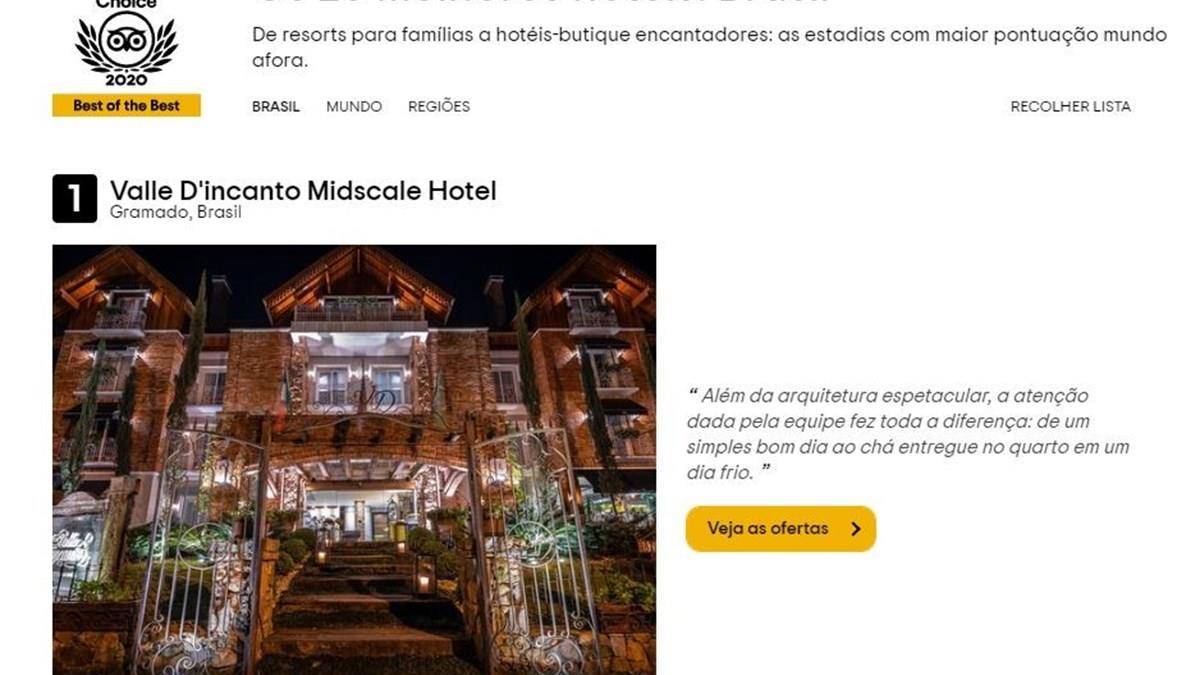Click the yellow Best of the Best badge
1200x675 pixels.
pos(126,105)
